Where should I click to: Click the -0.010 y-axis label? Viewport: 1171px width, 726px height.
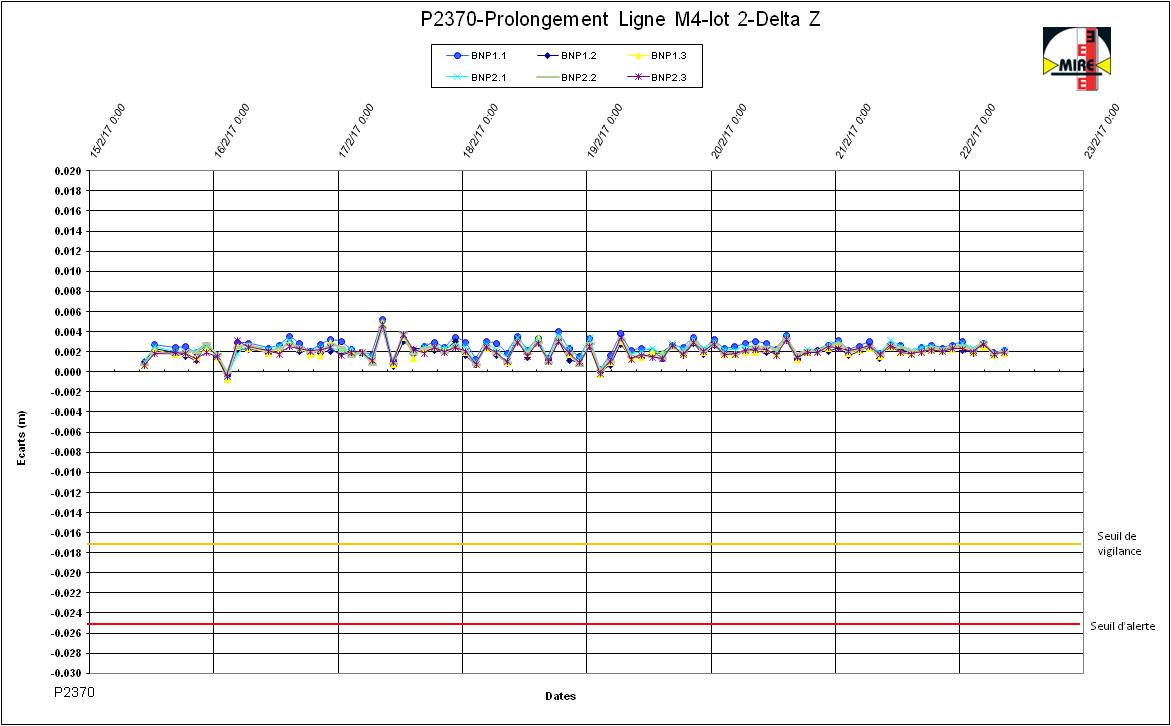click(68, 473)
